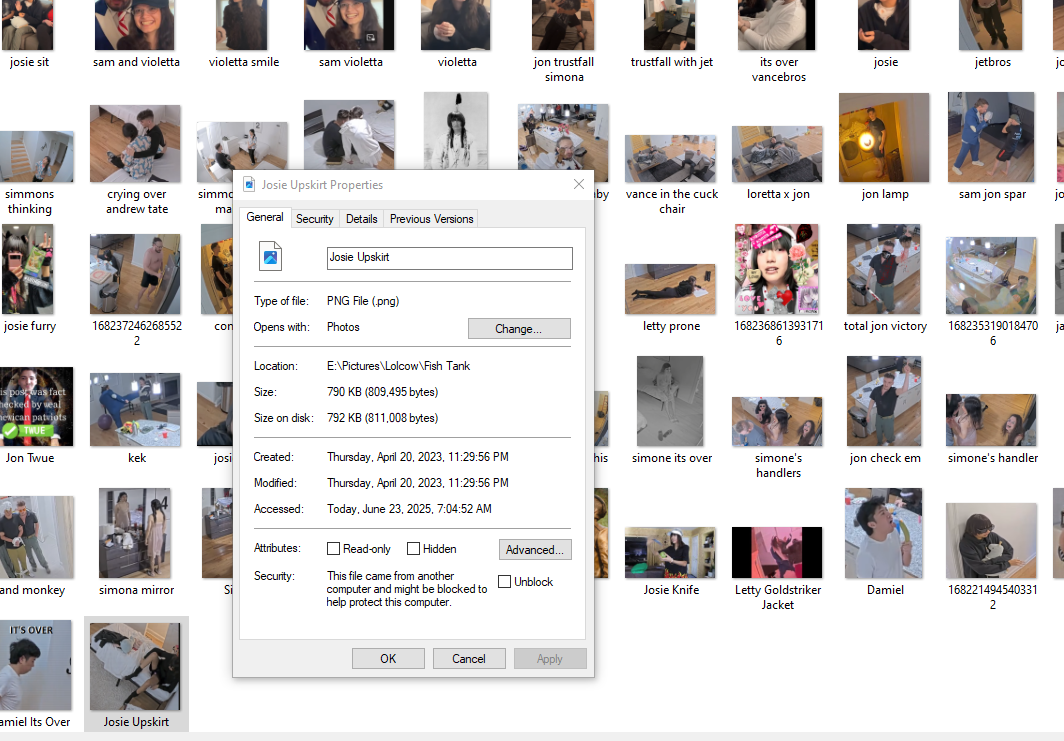This screenshot has width=1064, height=741.
Task: Check the Unblock checkbox
Action: tap(504, 582)
